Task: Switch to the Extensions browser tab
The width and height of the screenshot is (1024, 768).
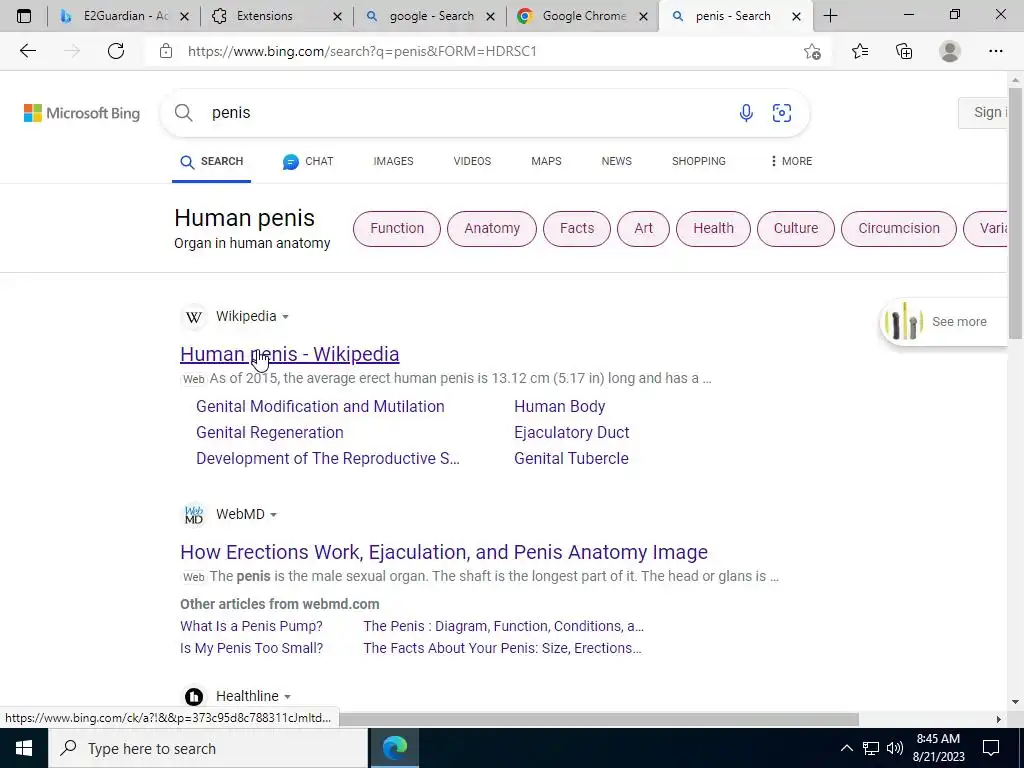Action: 276,16
